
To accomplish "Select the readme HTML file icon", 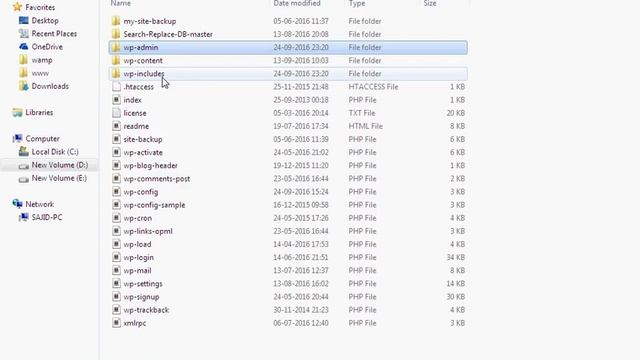I will [x=116, y=126].
